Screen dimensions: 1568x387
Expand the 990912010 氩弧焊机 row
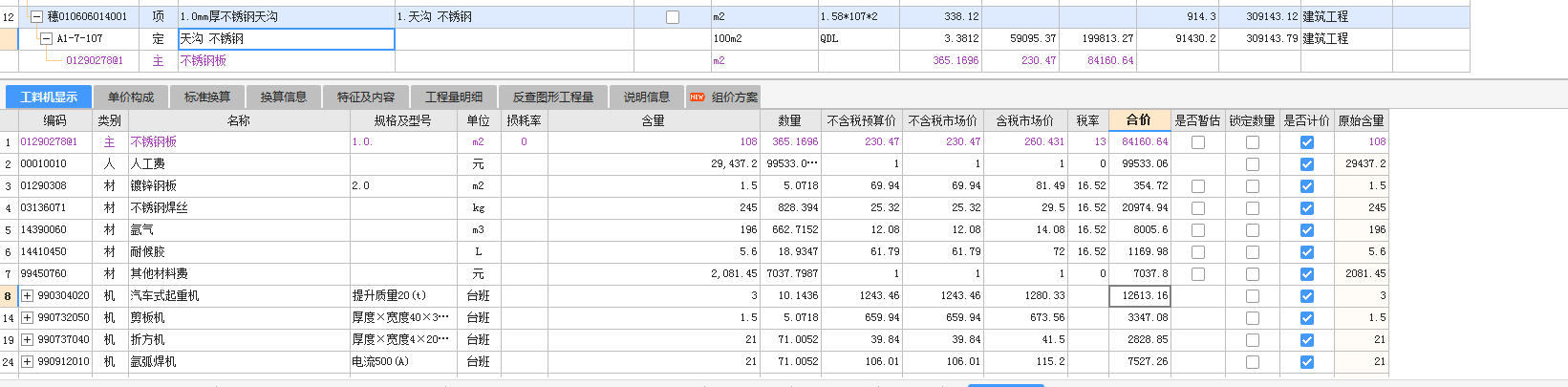(x=28, y=362)
